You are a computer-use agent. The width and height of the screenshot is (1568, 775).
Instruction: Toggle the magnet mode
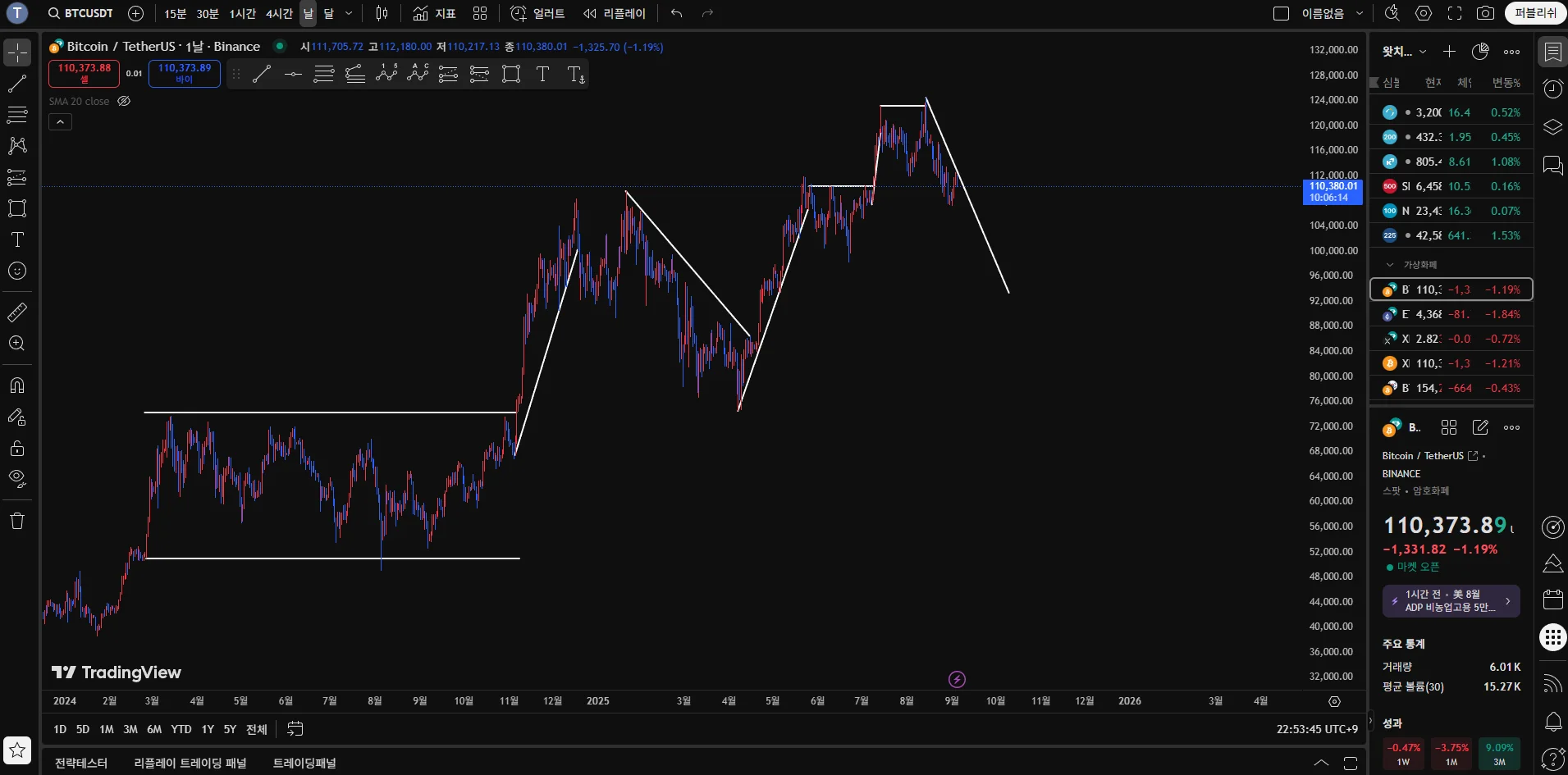17,385
